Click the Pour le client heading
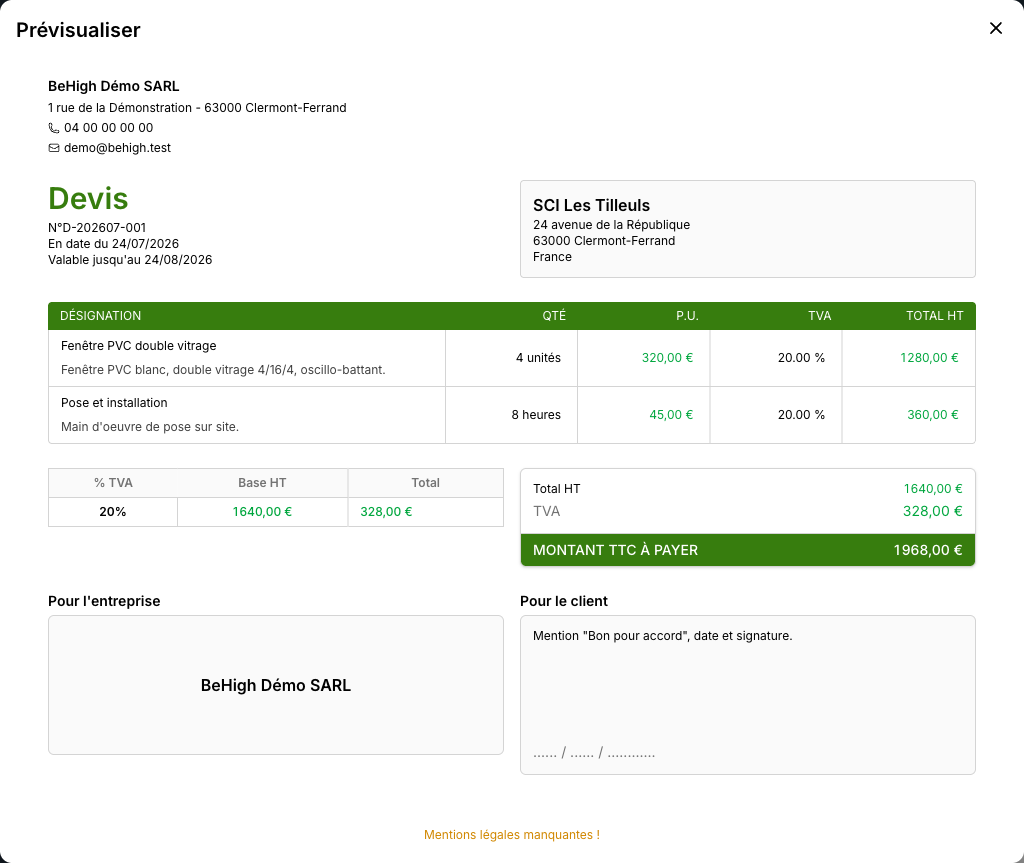Screen dimensions: 1024x863 (564, 601)
